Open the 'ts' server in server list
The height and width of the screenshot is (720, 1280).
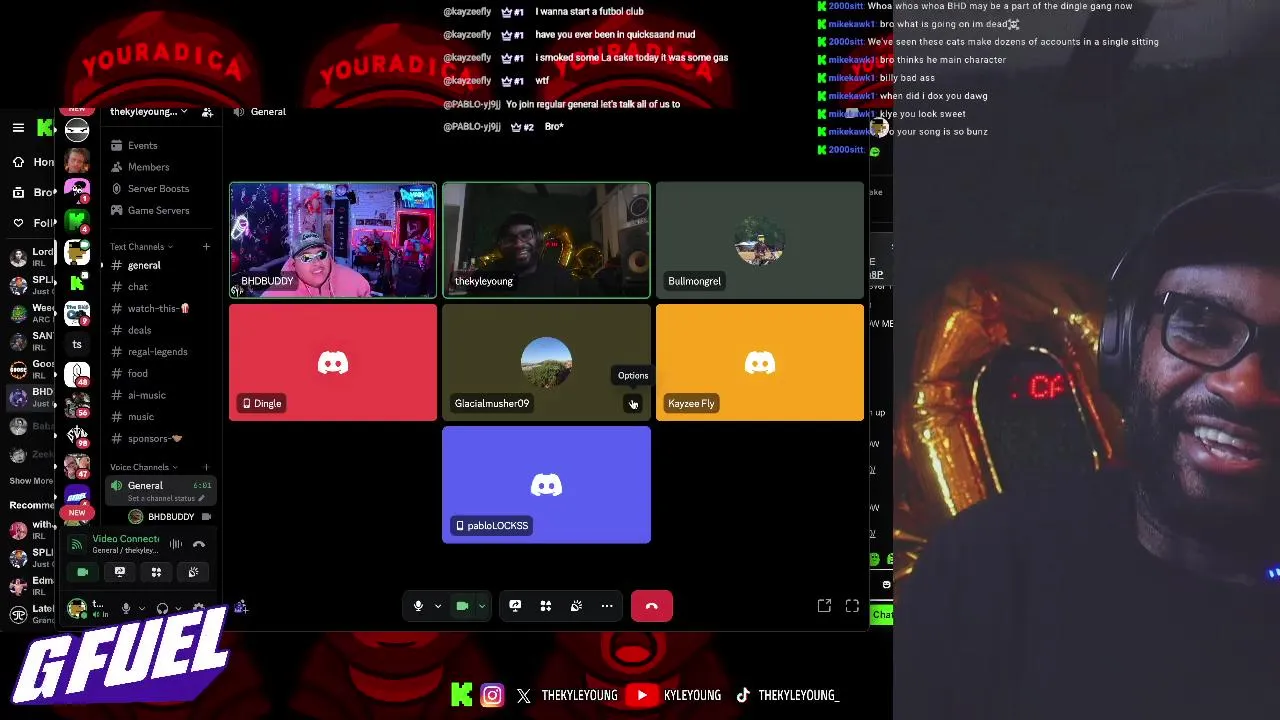click(x=77, y=344)
